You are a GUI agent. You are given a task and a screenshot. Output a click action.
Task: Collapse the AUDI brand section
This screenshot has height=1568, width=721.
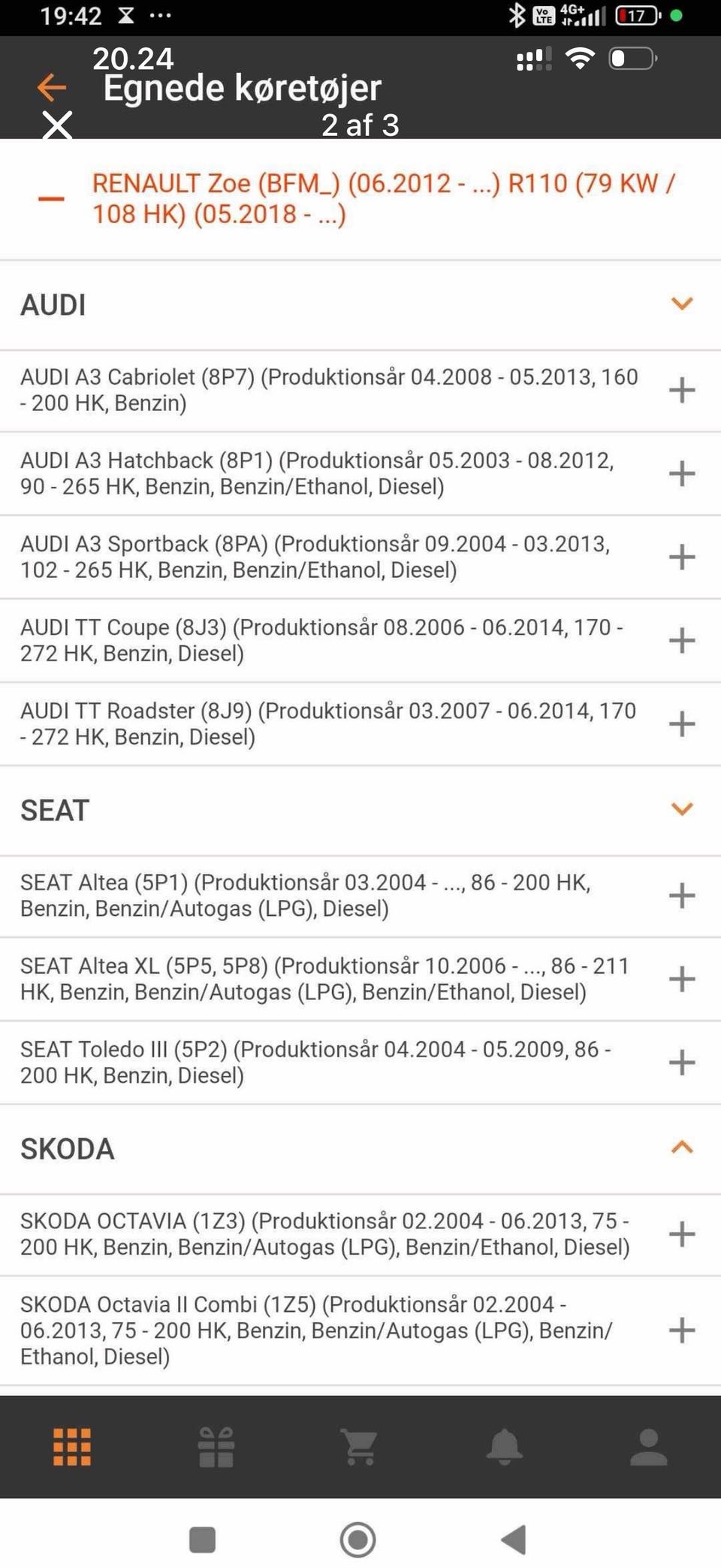681,304
